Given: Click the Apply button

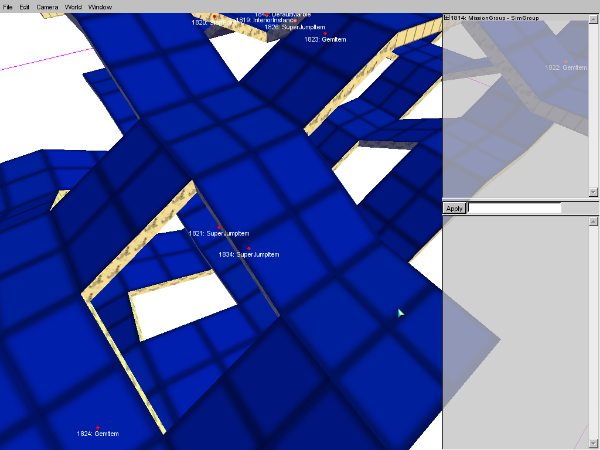Looking at the screenshot, I should click(x=454, y=208).
